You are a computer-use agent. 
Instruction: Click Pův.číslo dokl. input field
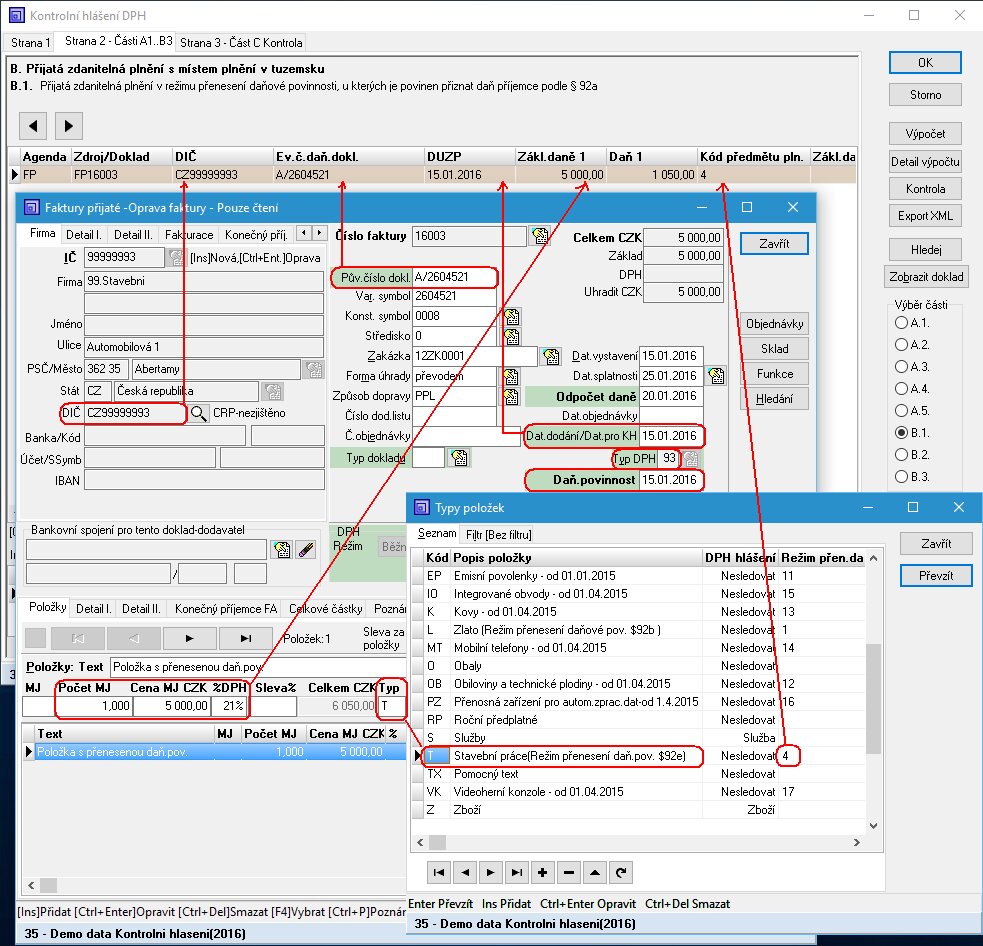(454, 277)
